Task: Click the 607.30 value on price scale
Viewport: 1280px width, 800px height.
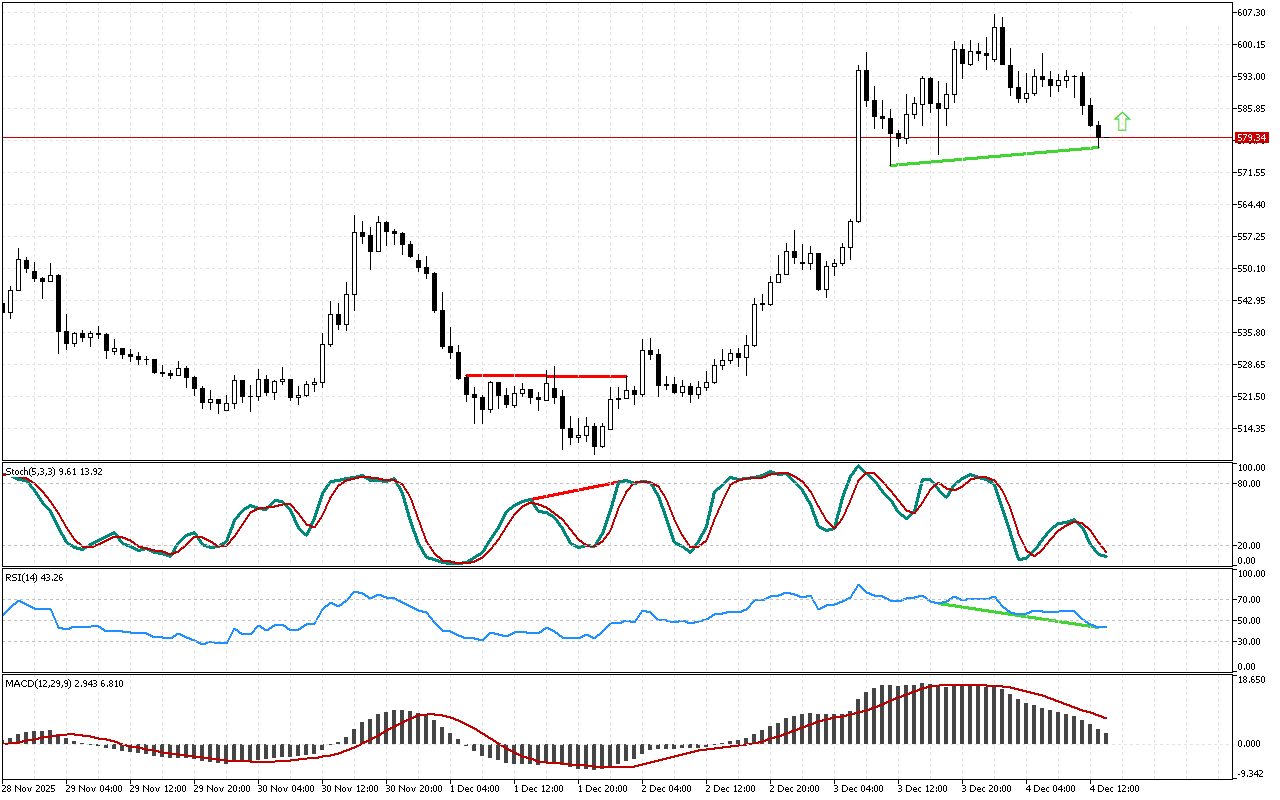Action: pyautogui.click(x=1252, y=12)
